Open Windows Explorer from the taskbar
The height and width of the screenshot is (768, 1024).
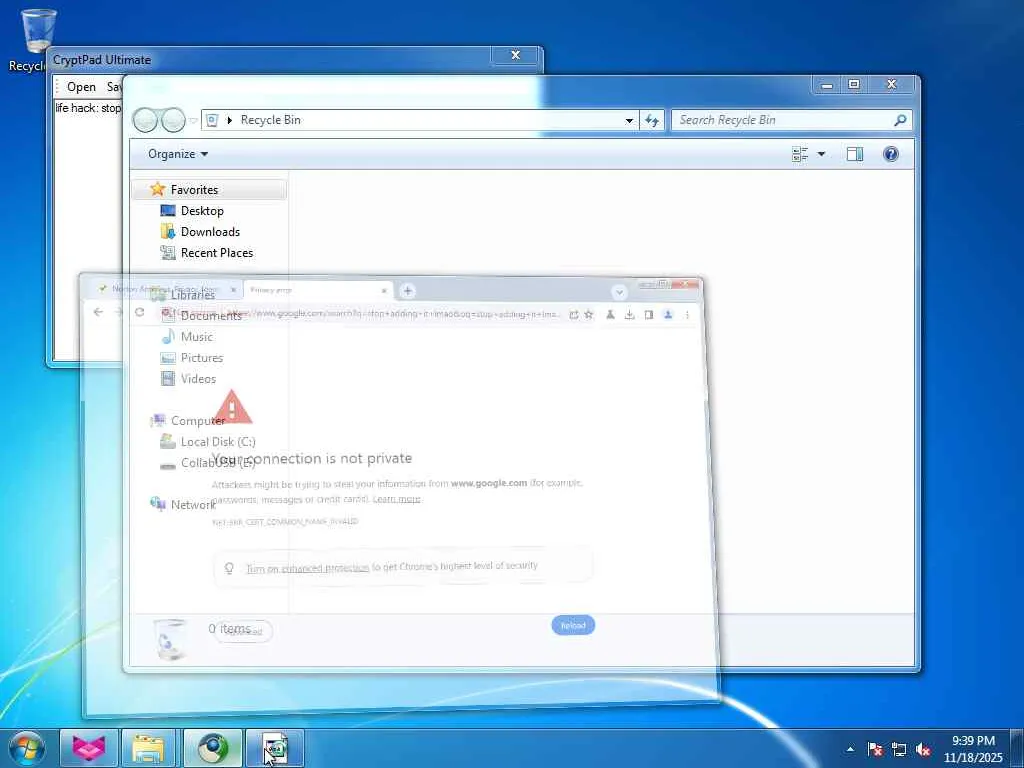coord(150,749)
